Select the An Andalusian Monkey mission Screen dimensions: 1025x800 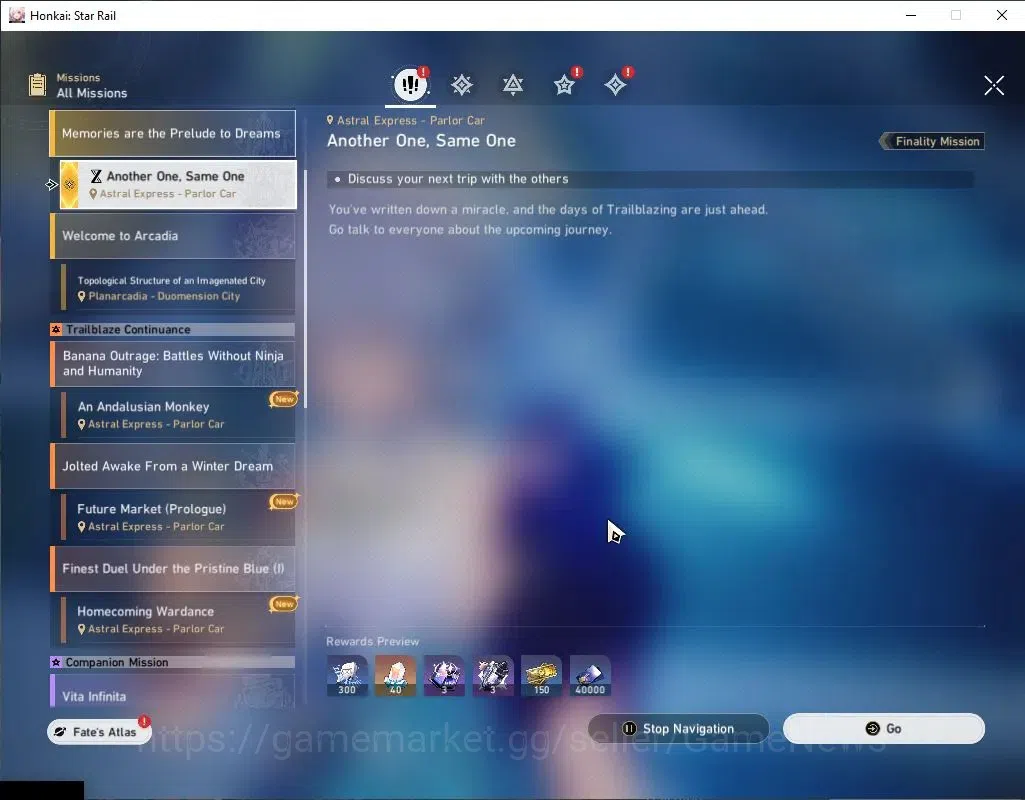178,414
